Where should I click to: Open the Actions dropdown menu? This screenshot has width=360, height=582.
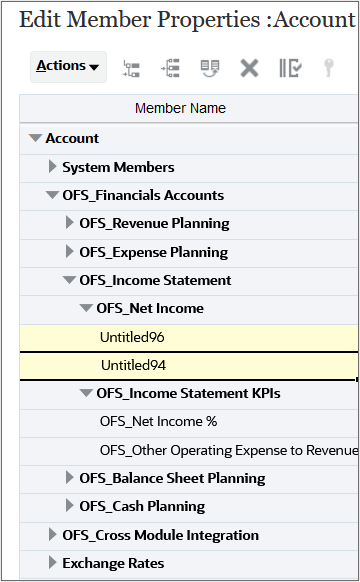68,67
